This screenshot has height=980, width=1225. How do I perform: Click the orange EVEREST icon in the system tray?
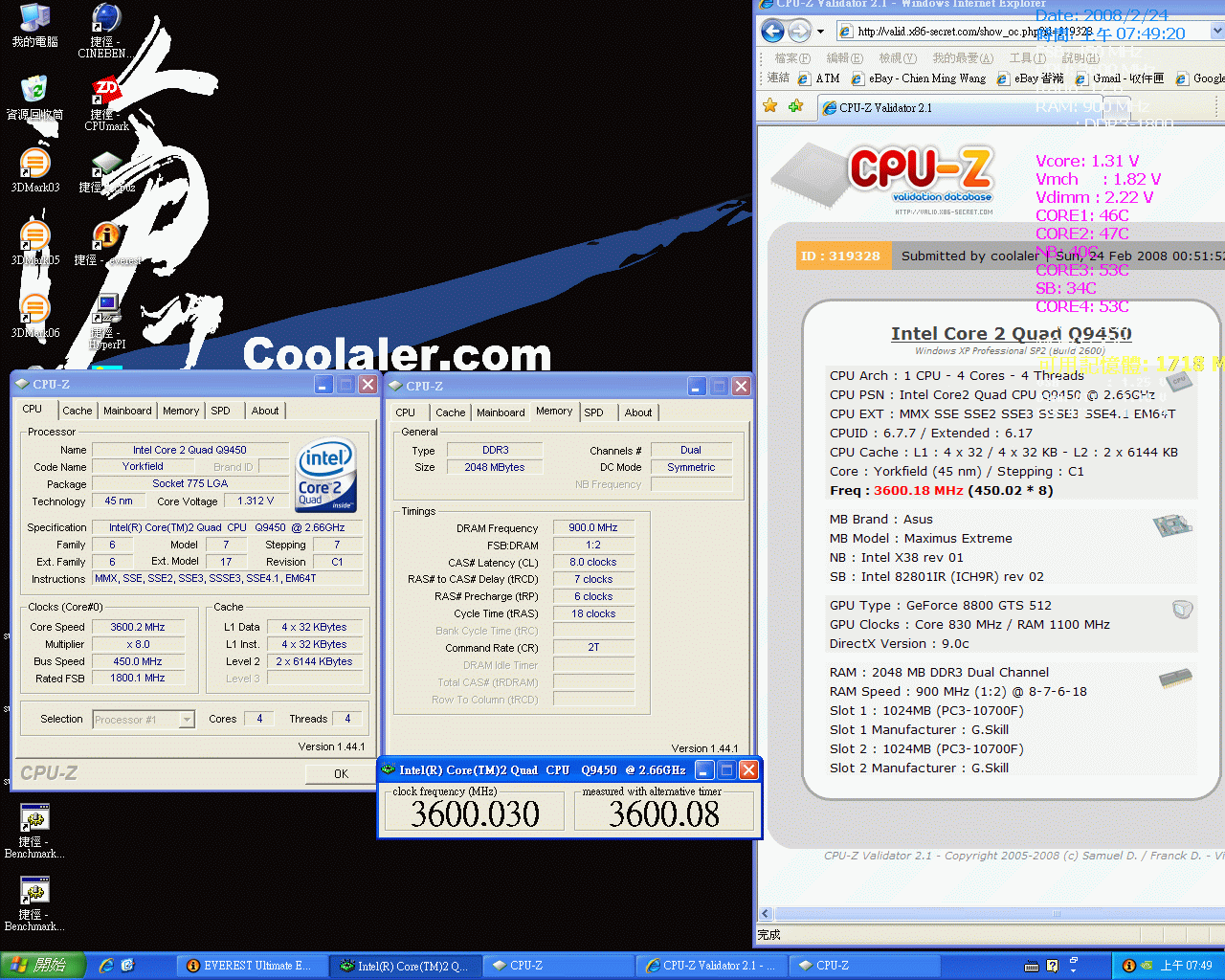pos(1128,966)
